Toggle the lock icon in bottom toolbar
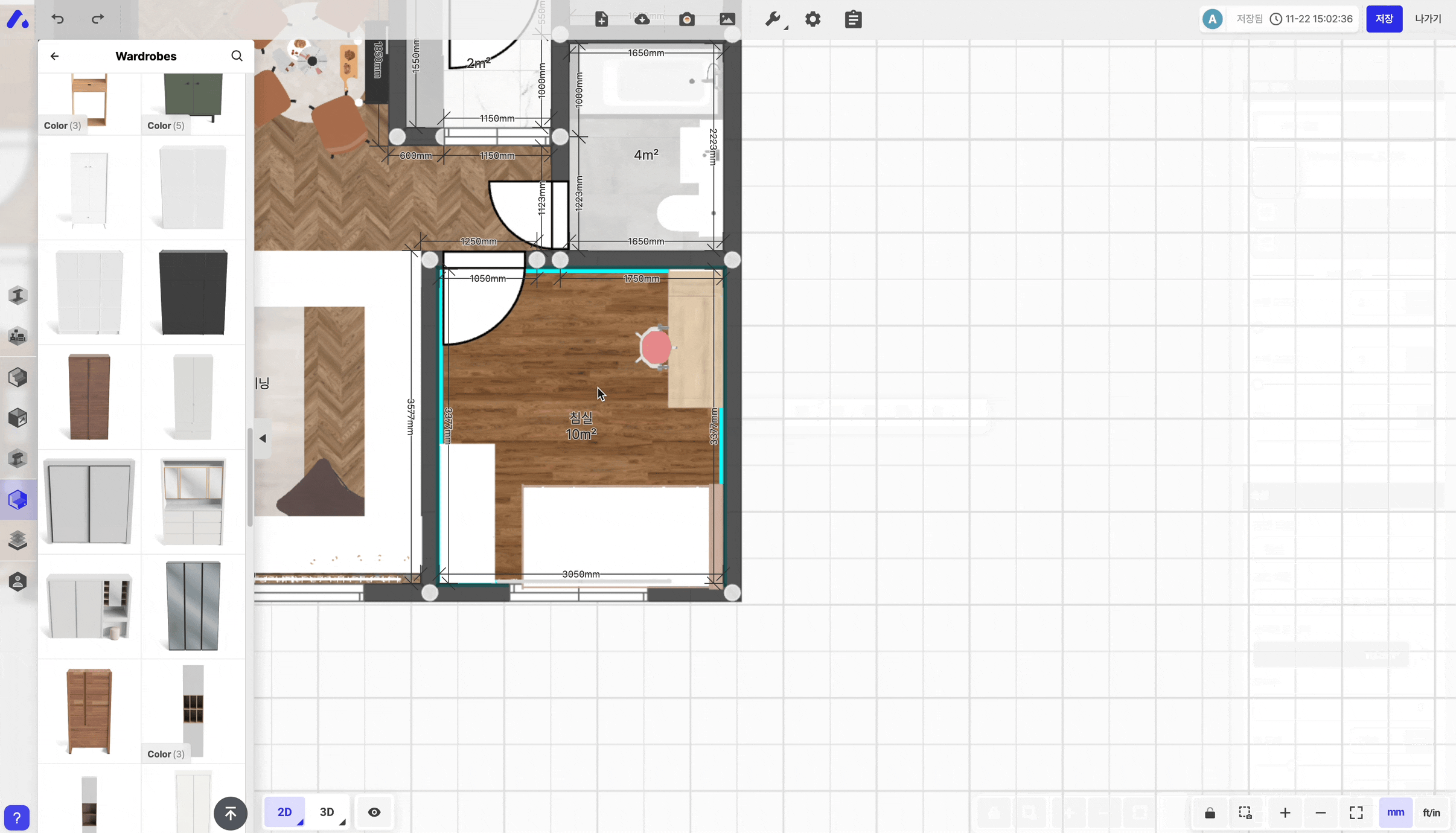 (1210, 812)
